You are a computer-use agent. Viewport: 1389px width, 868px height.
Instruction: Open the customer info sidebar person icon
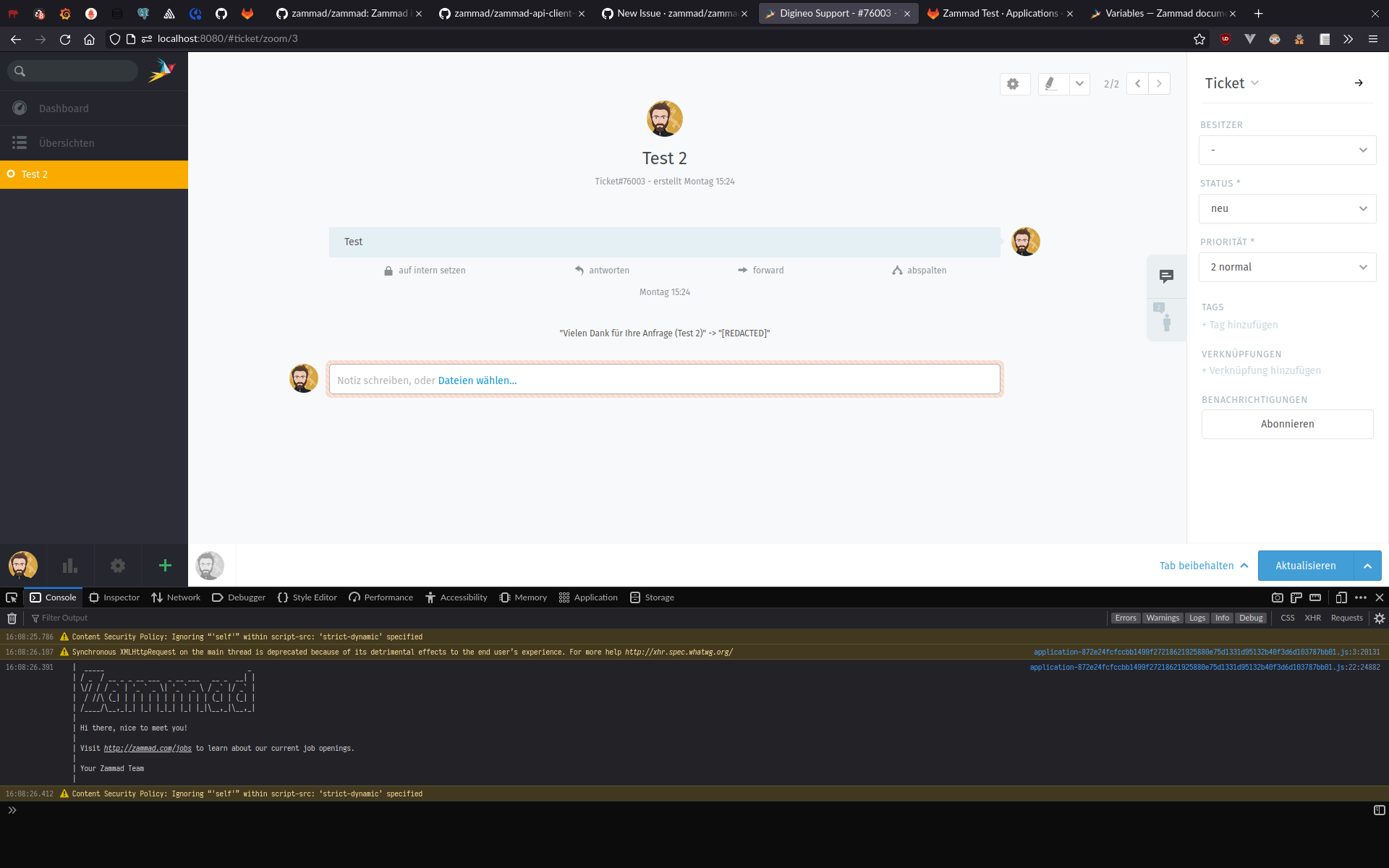tap(1165, 320)
